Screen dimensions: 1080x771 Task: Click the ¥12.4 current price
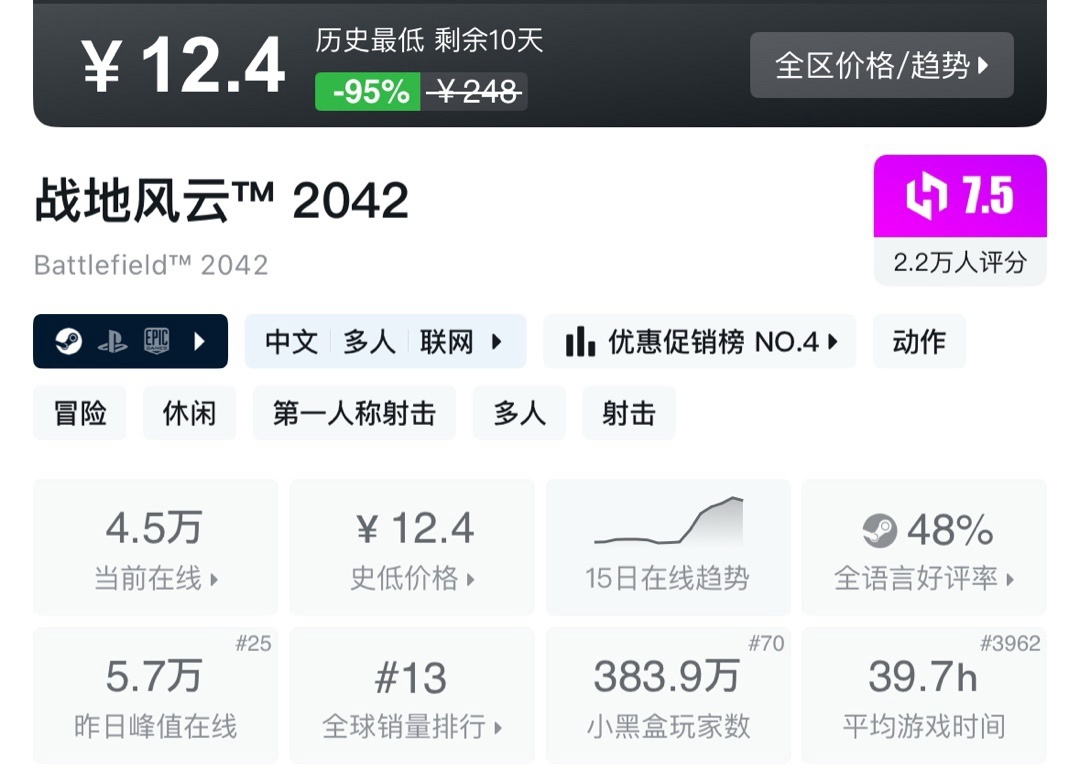pyautogui.click(x=183, y=65)
